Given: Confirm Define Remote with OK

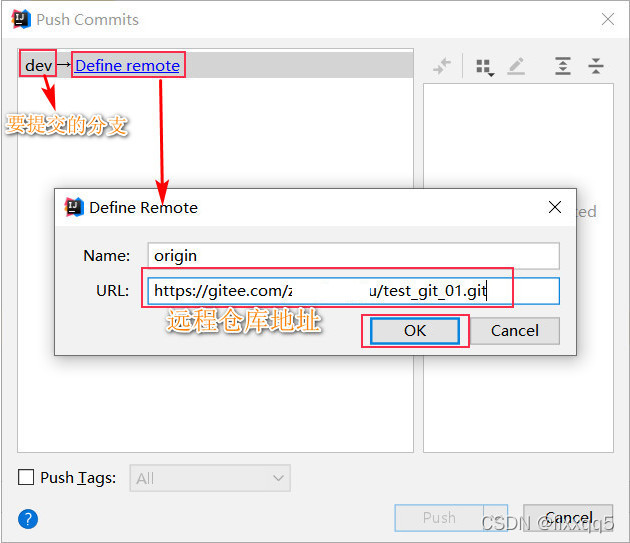Looking at the screenshot, I should [x=415, y=331].
